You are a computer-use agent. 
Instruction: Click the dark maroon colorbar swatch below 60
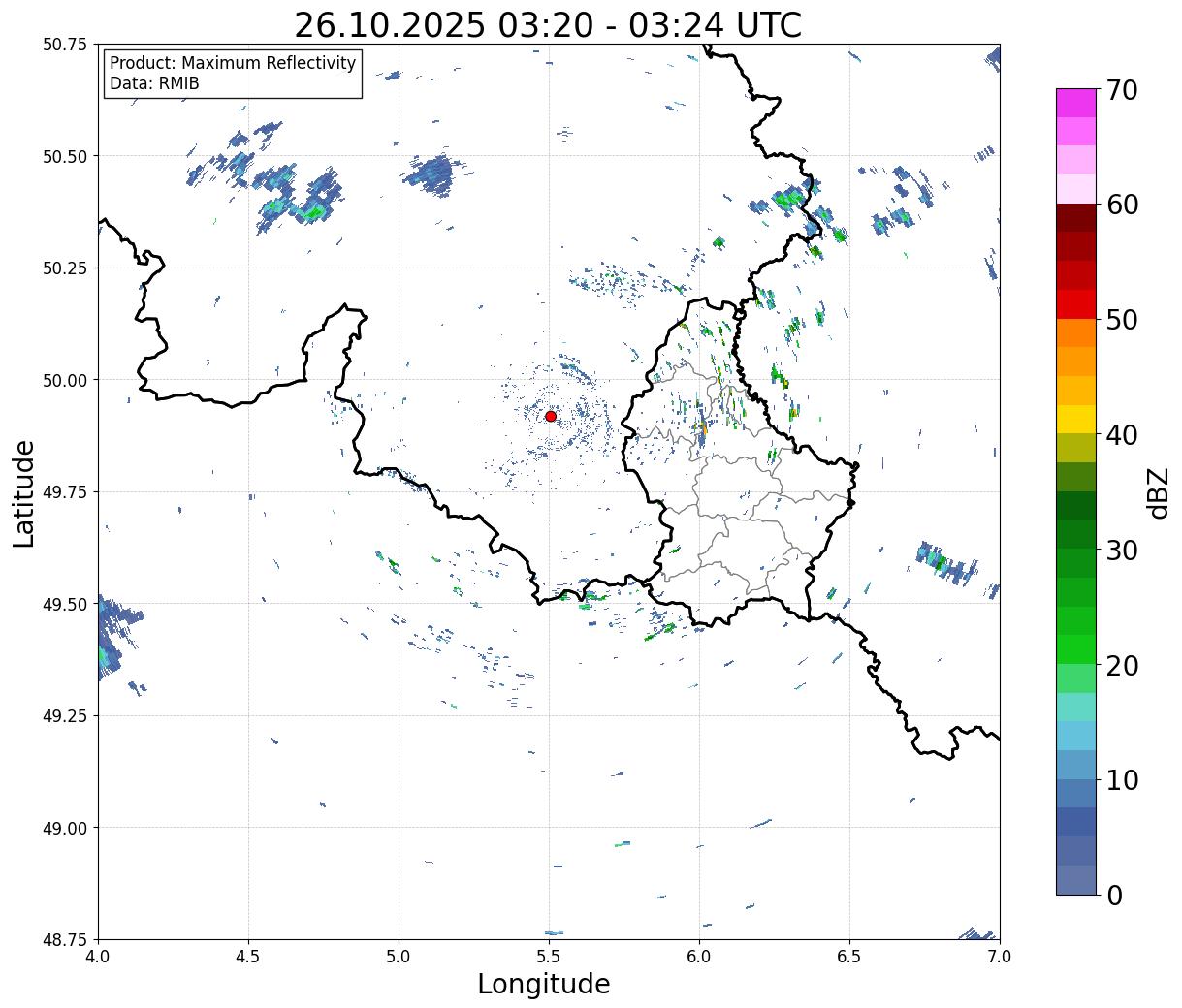(x=1076, y=218)
